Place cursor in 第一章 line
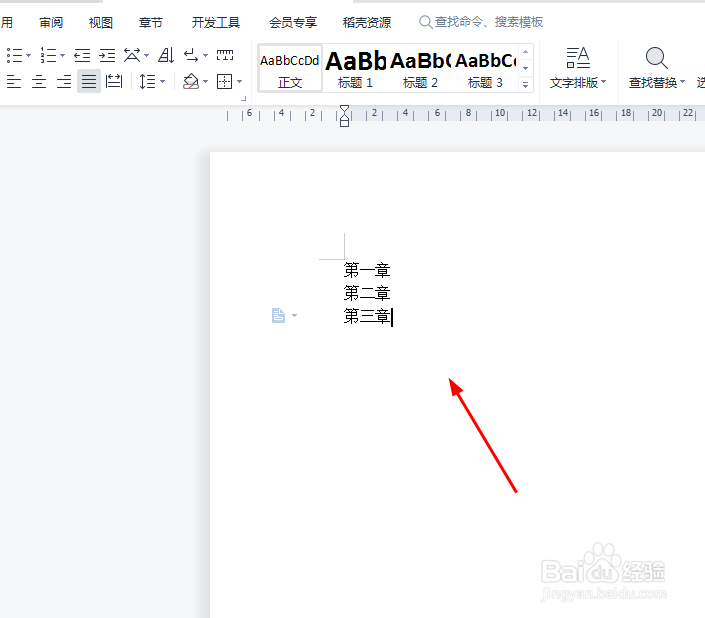705x618 pixels. coord(367,270)
